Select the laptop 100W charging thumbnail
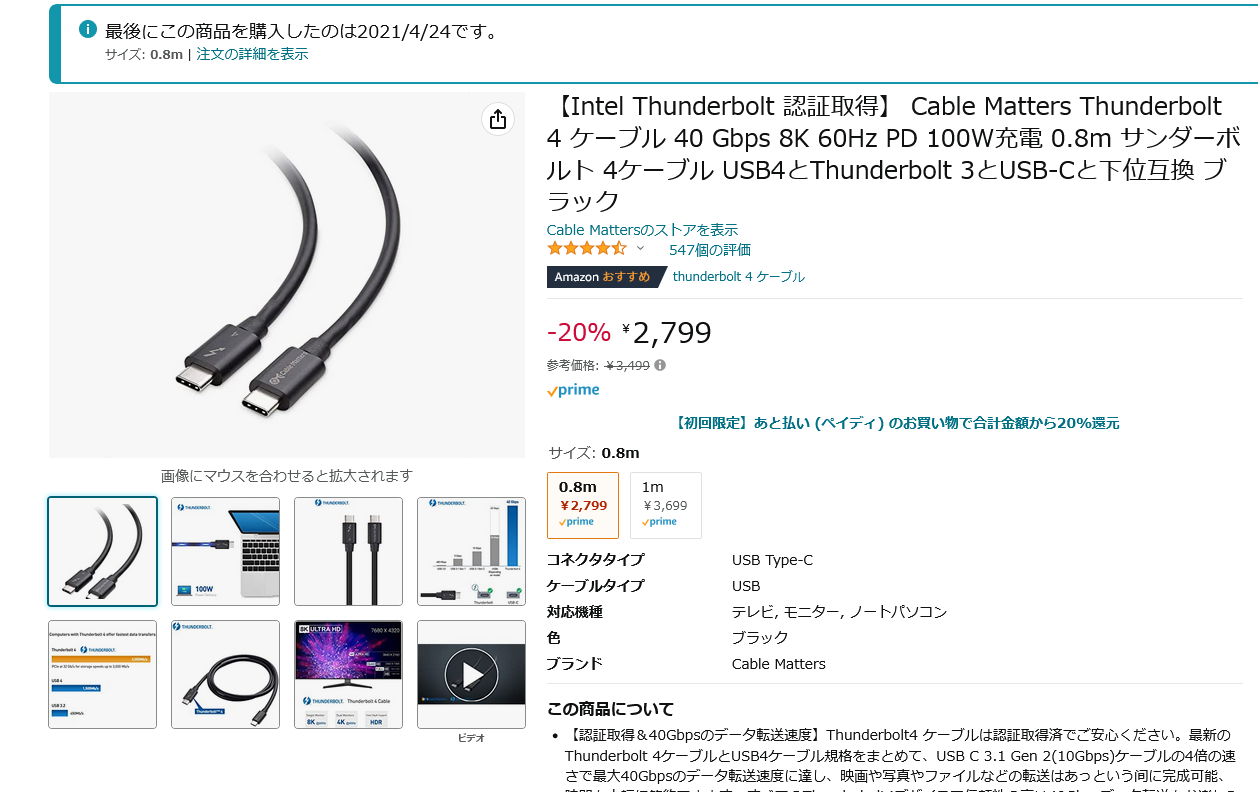Screen dimensions: 1258x792 pyautogui.click(x=225, y=552)
